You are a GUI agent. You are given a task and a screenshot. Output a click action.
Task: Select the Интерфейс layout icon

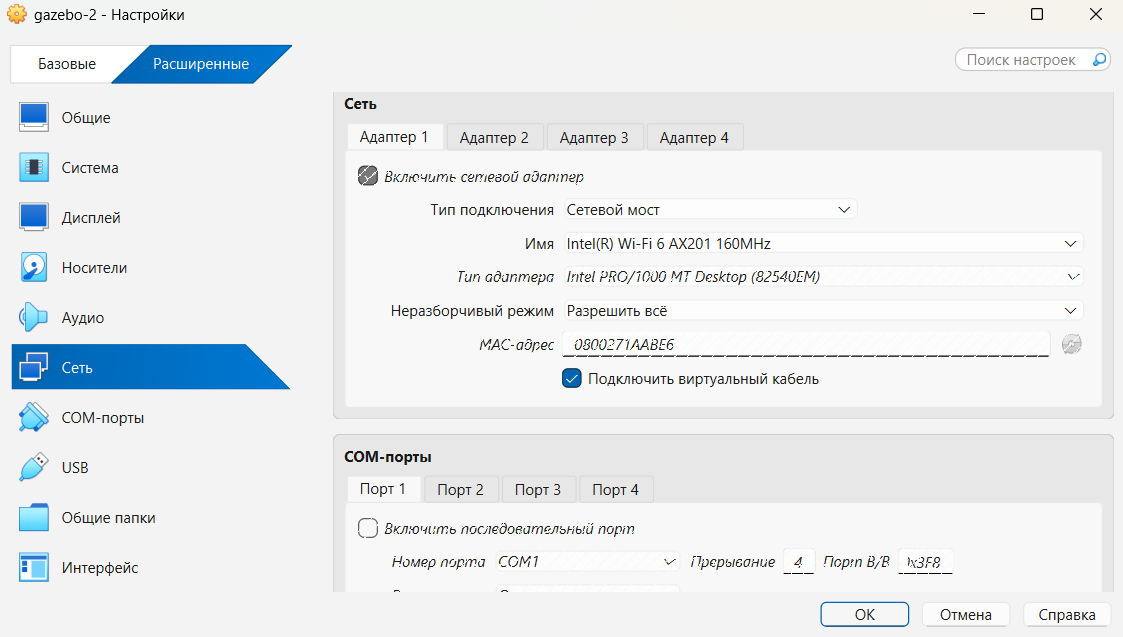34,567
